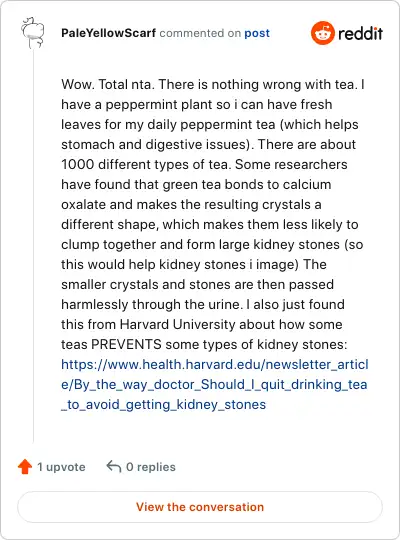Click the "Wow. Total nta." opening sentence

(x=108, y=84)
